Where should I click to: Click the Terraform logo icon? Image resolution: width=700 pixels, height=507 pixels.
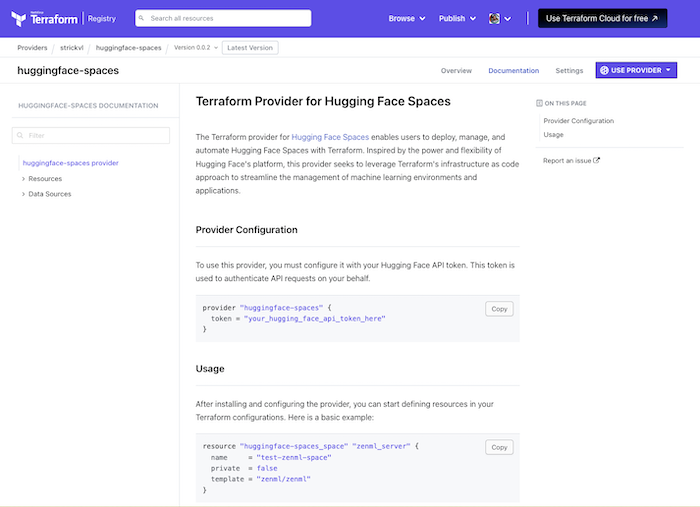point(18,18)
